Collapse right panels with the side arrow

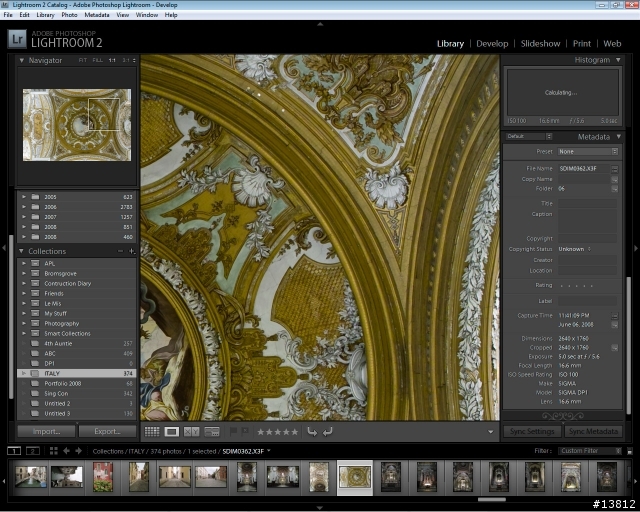click(x=636, y=248)
